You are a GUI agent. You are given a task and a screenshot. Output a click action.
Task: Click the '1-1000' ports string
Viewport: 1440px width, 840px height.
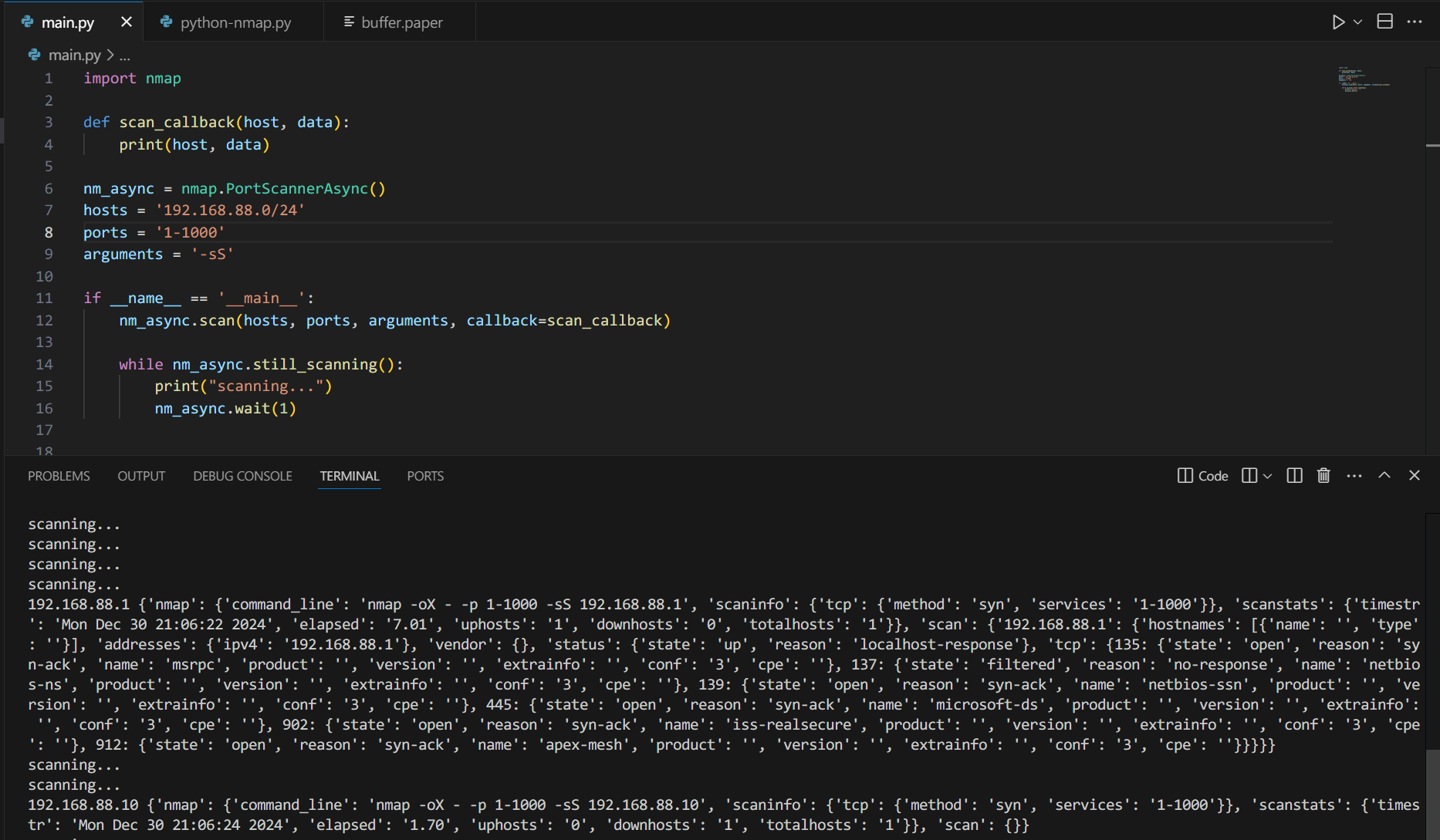190,232
